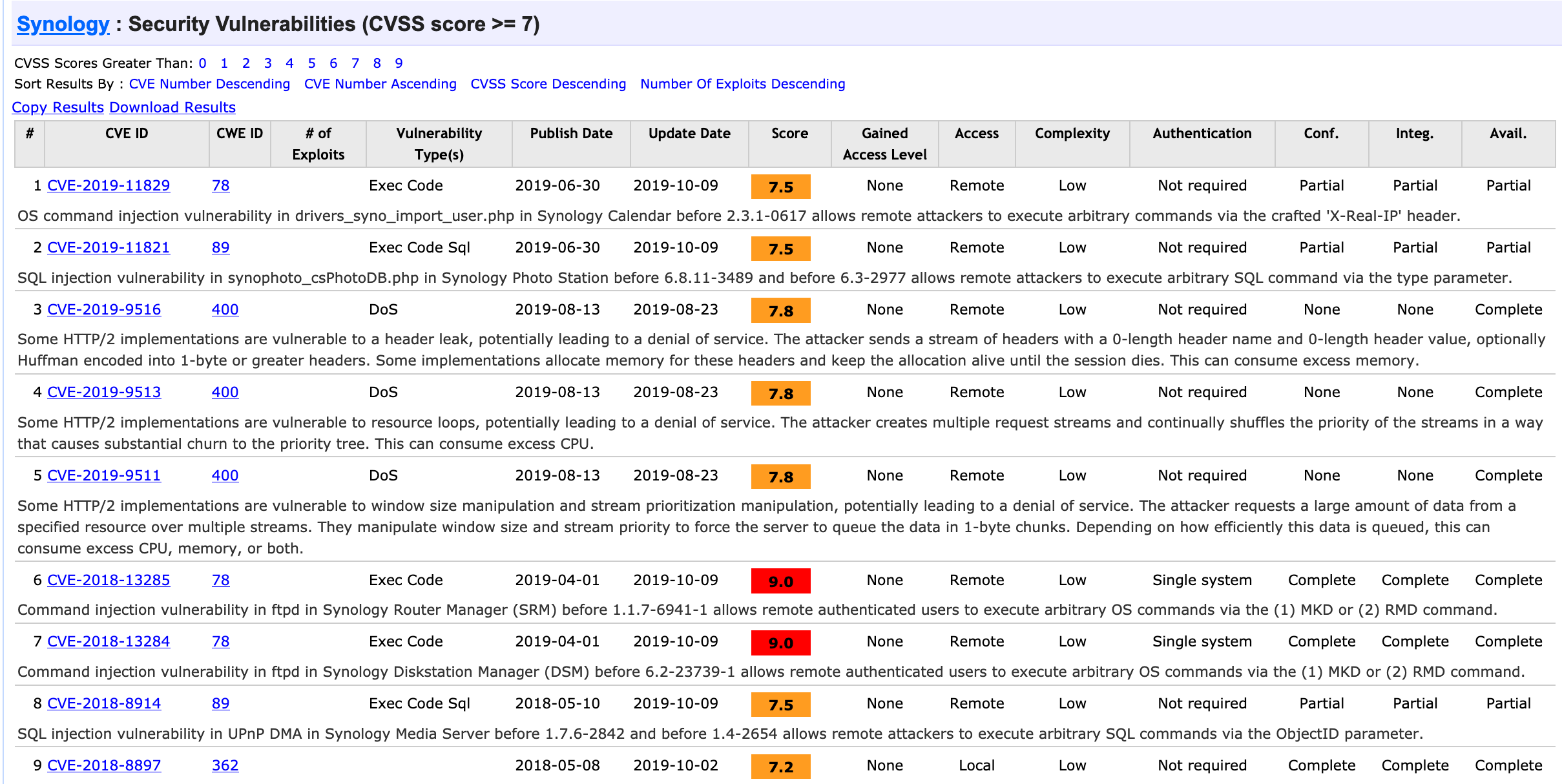Click the Copy Results link
This screenshot has height=784, width=1562.
pos(58,107)
